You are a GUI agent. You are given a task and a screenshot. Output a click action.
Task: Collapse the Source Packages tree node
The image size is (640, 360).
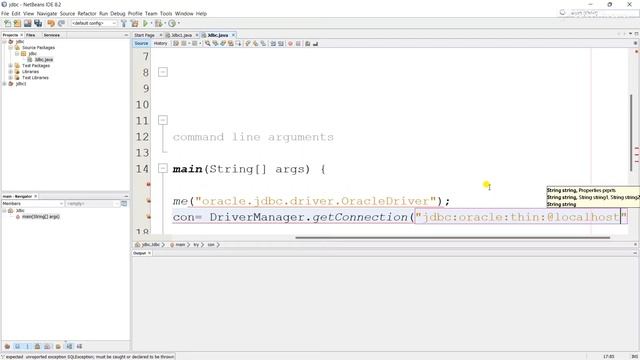(11, 48)
